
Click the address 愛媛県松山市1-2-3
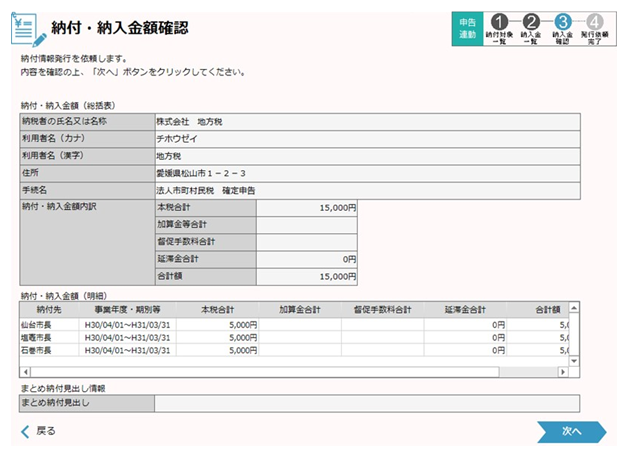tap(201, 173)
